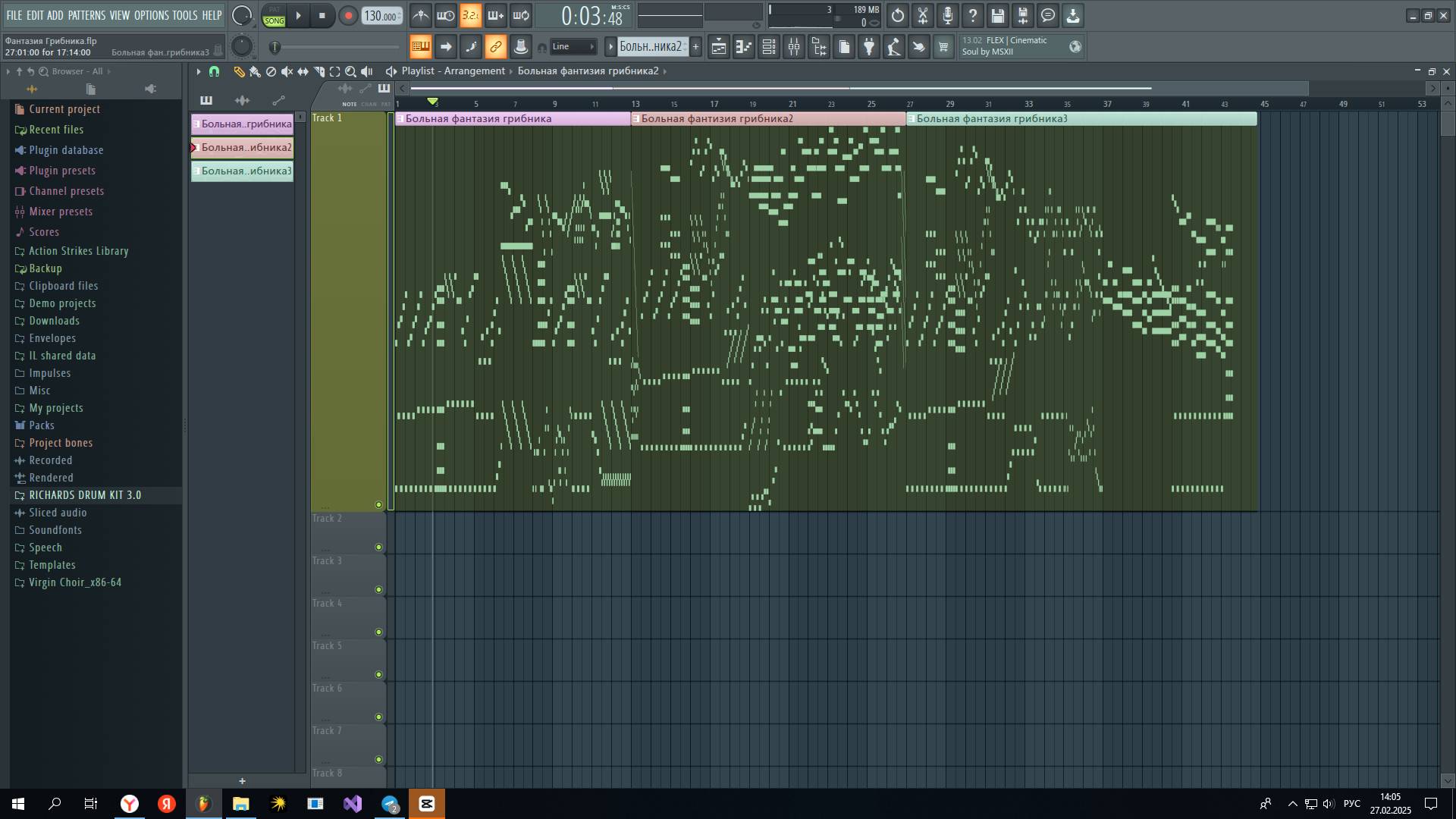Open the EDIT menu
1456x819 pixels.
click(x=35, y=15)
